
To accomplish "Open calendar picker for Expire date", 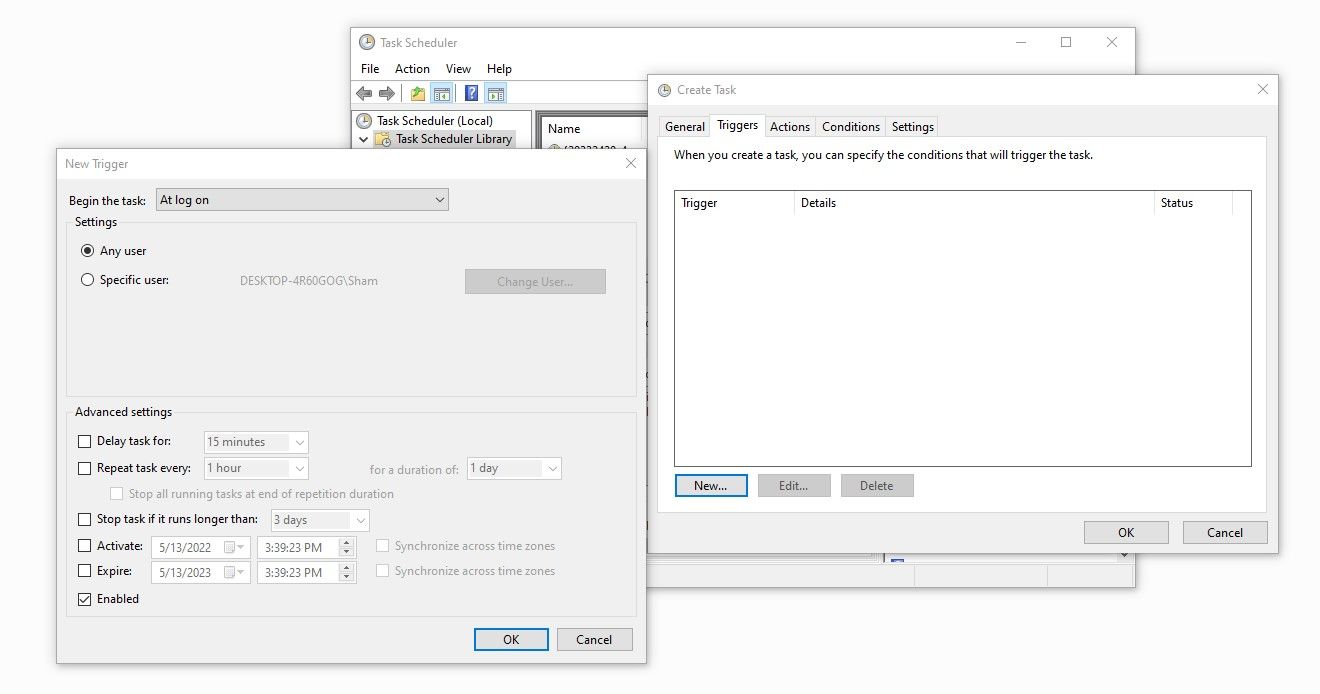I will [x=235, y=573].
